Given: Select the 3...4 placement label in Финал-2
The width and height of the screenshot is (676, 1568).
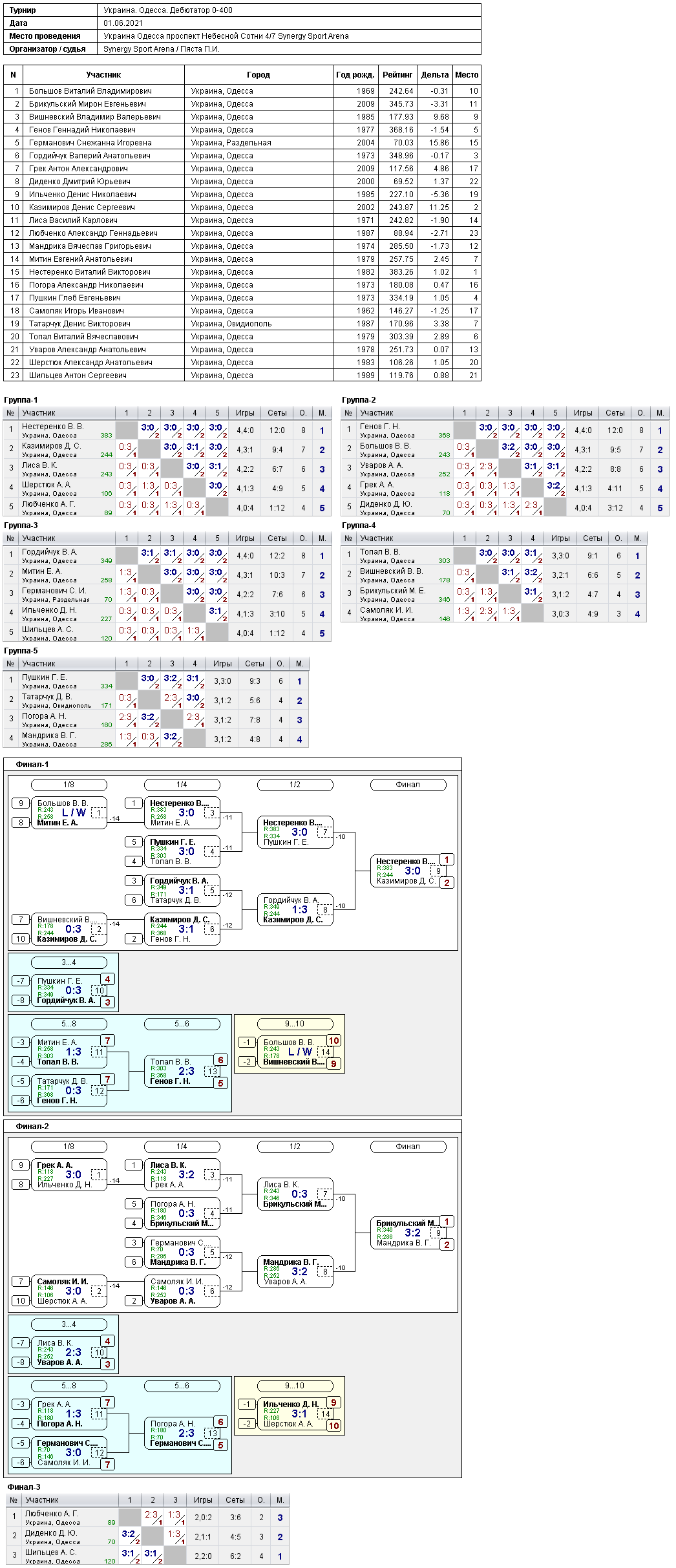Looking at the screenshot, I should point(69,1324).
